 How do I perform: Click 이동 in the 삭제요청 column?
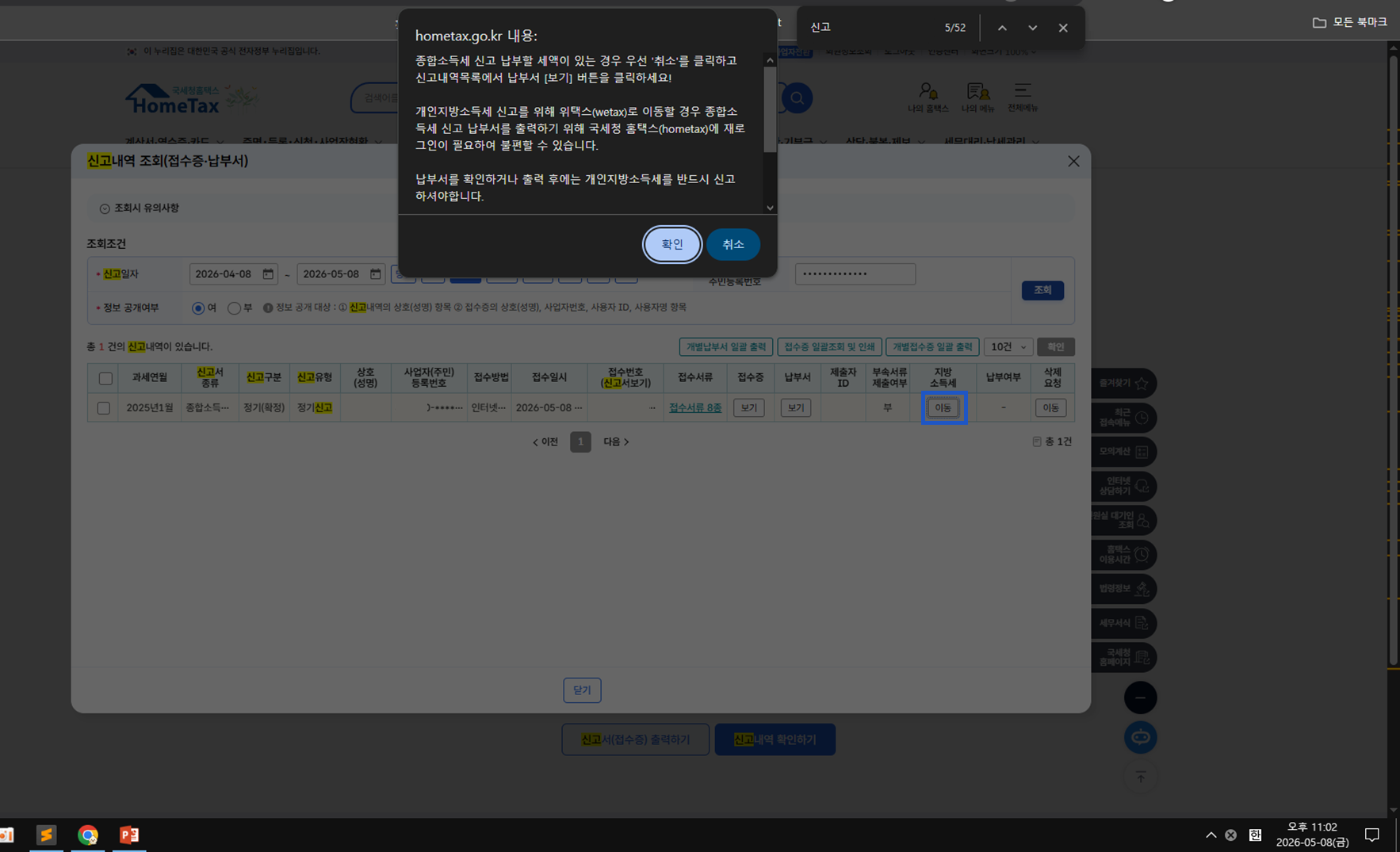(1050, 407)
